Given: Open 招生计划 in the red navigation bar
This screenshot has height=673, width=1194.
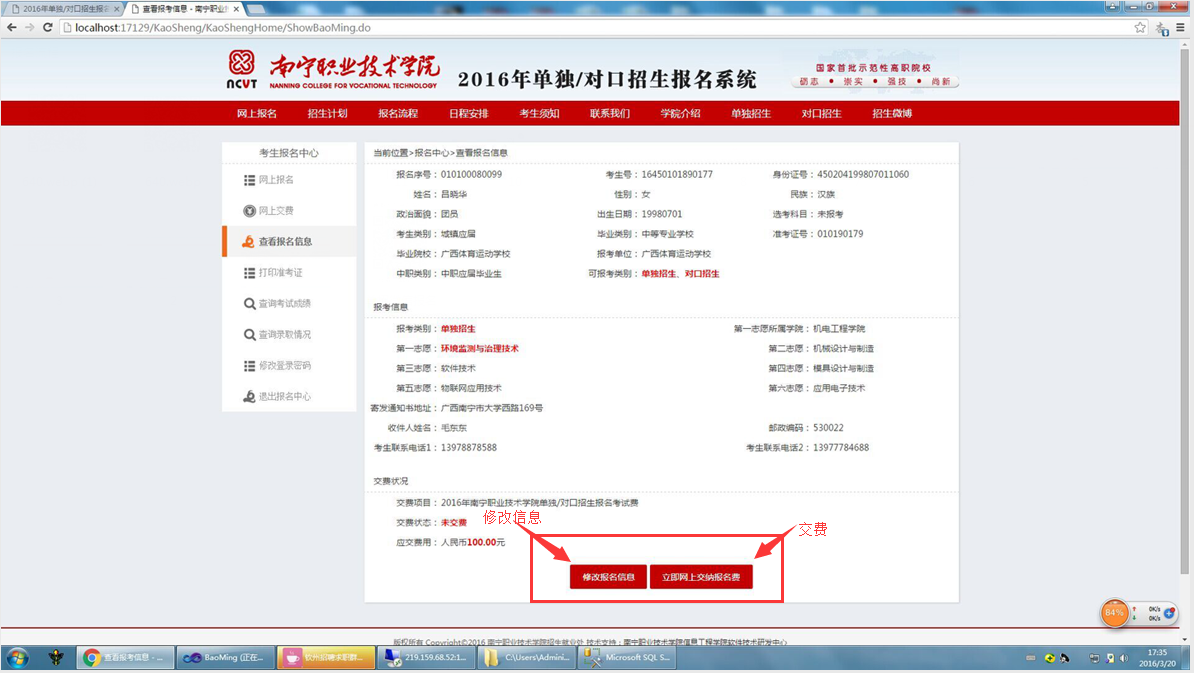Looking at the screenshot, I should (327, 114).
